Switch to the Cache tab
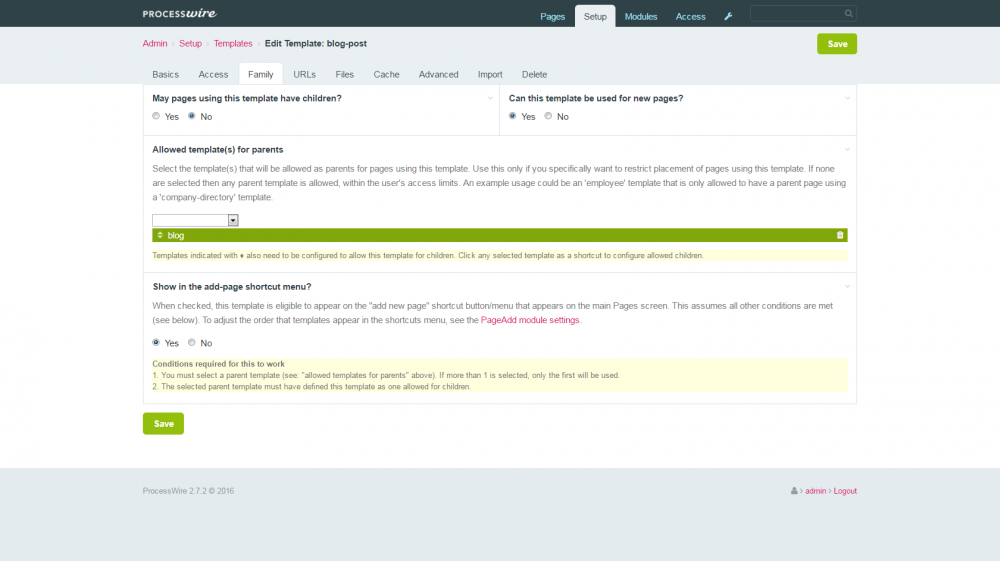The height and width of the screenshot is (561, 1000). pos(386,75)
